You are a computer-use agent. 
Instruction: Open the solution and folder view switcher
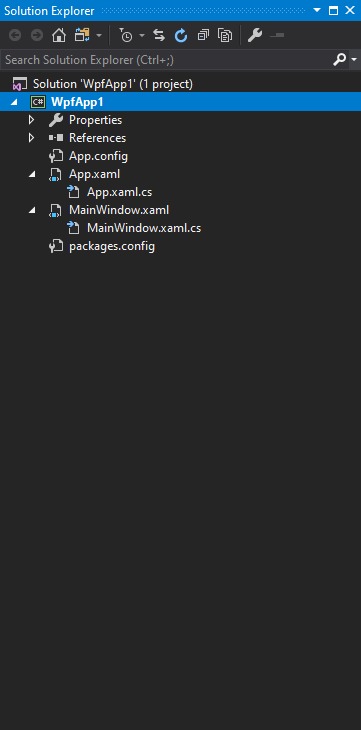(x=82, y=35)
